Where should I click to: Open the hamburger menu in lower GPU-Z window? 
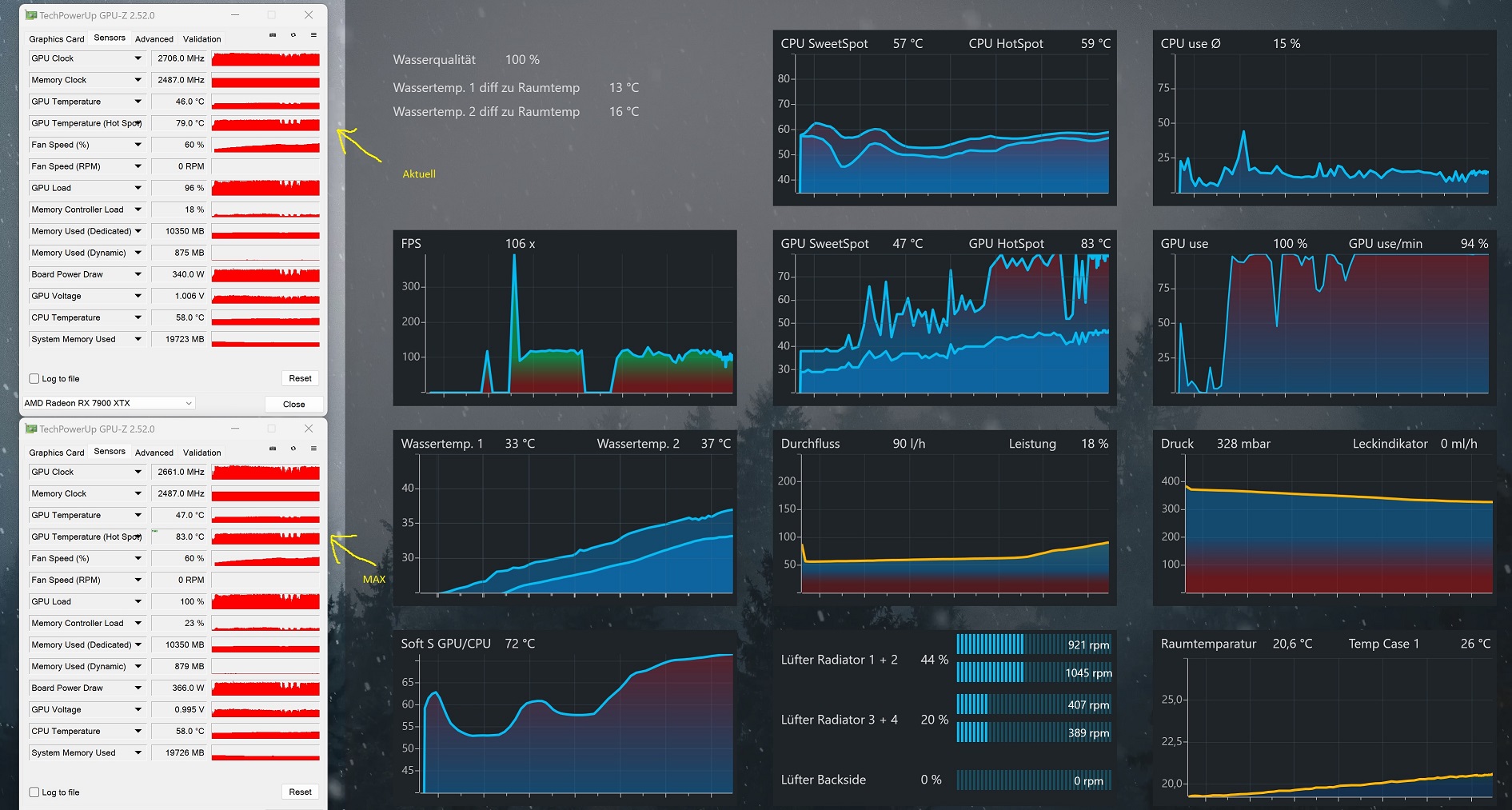(313, 449)
